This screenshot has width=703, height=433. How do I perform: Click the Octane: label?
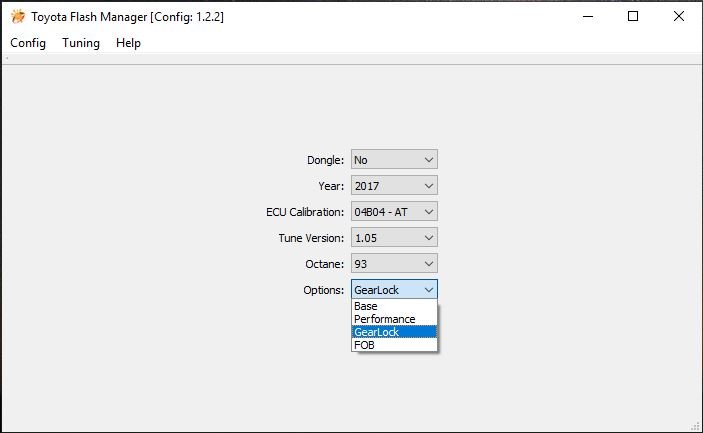[x=325, y=264]
